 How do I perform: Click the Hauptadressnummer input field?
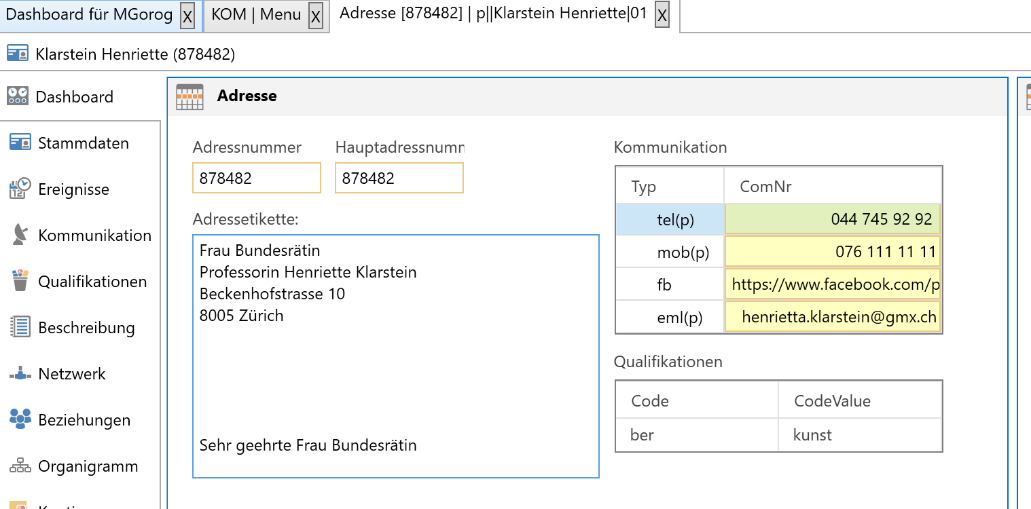399,178
